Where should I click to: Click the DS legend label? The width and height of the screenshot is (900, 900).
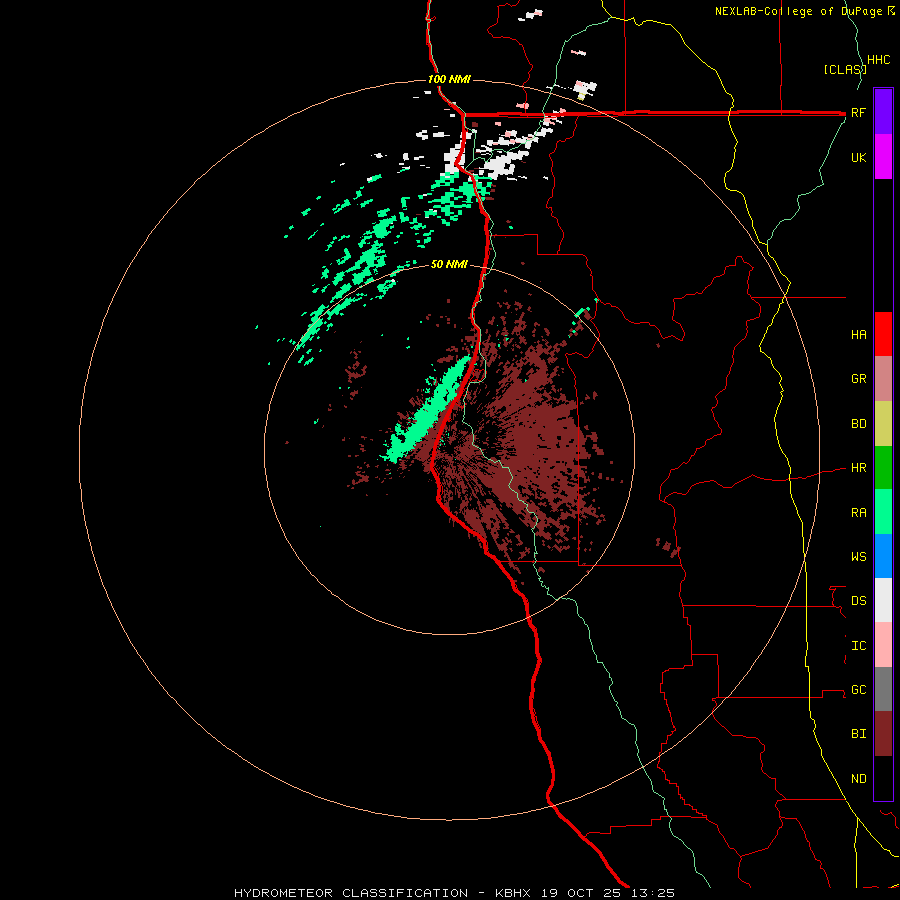[859, 600]
